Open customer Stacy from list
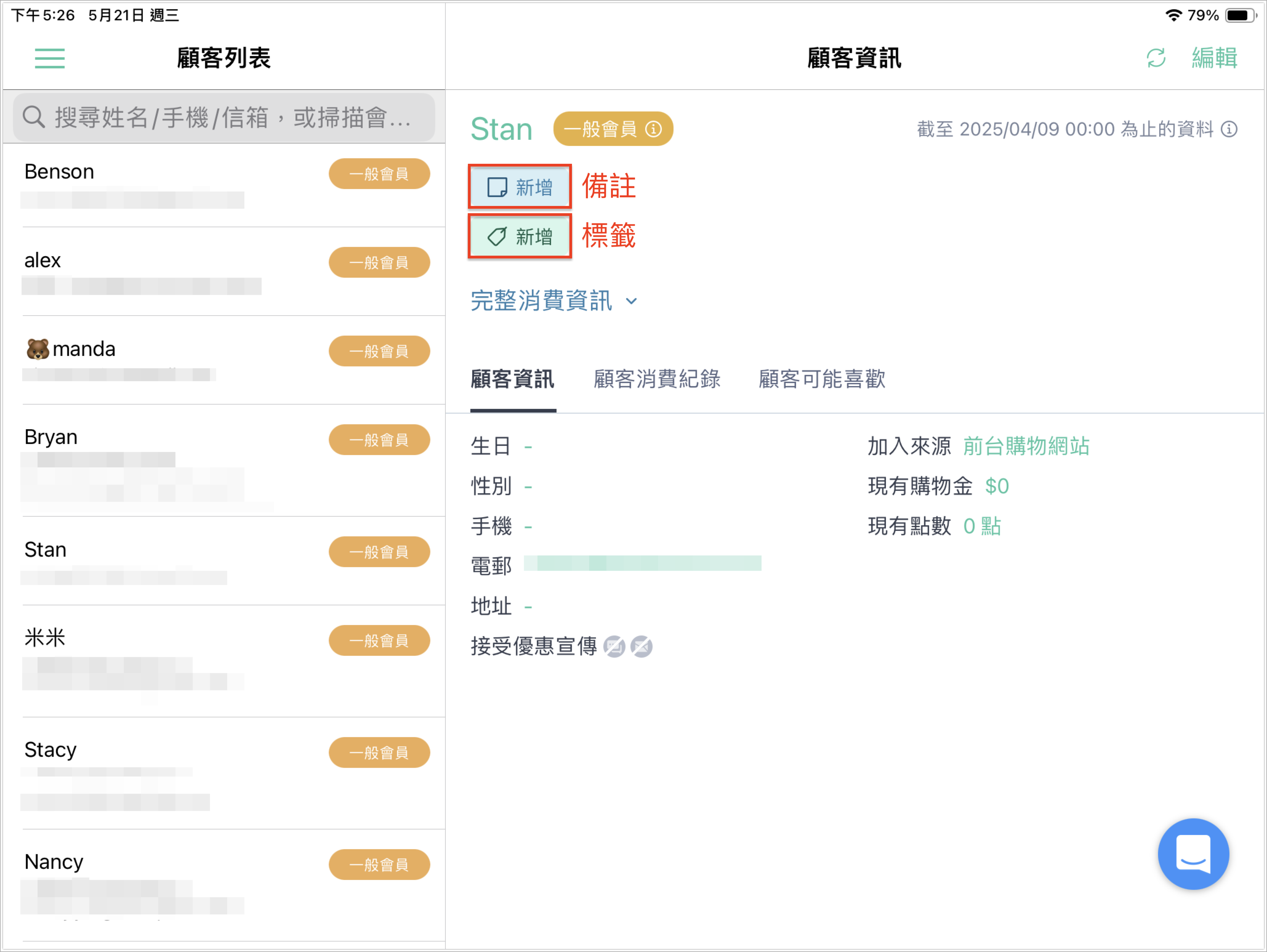This screenshot has height=952, width=1267. point(224,773)
